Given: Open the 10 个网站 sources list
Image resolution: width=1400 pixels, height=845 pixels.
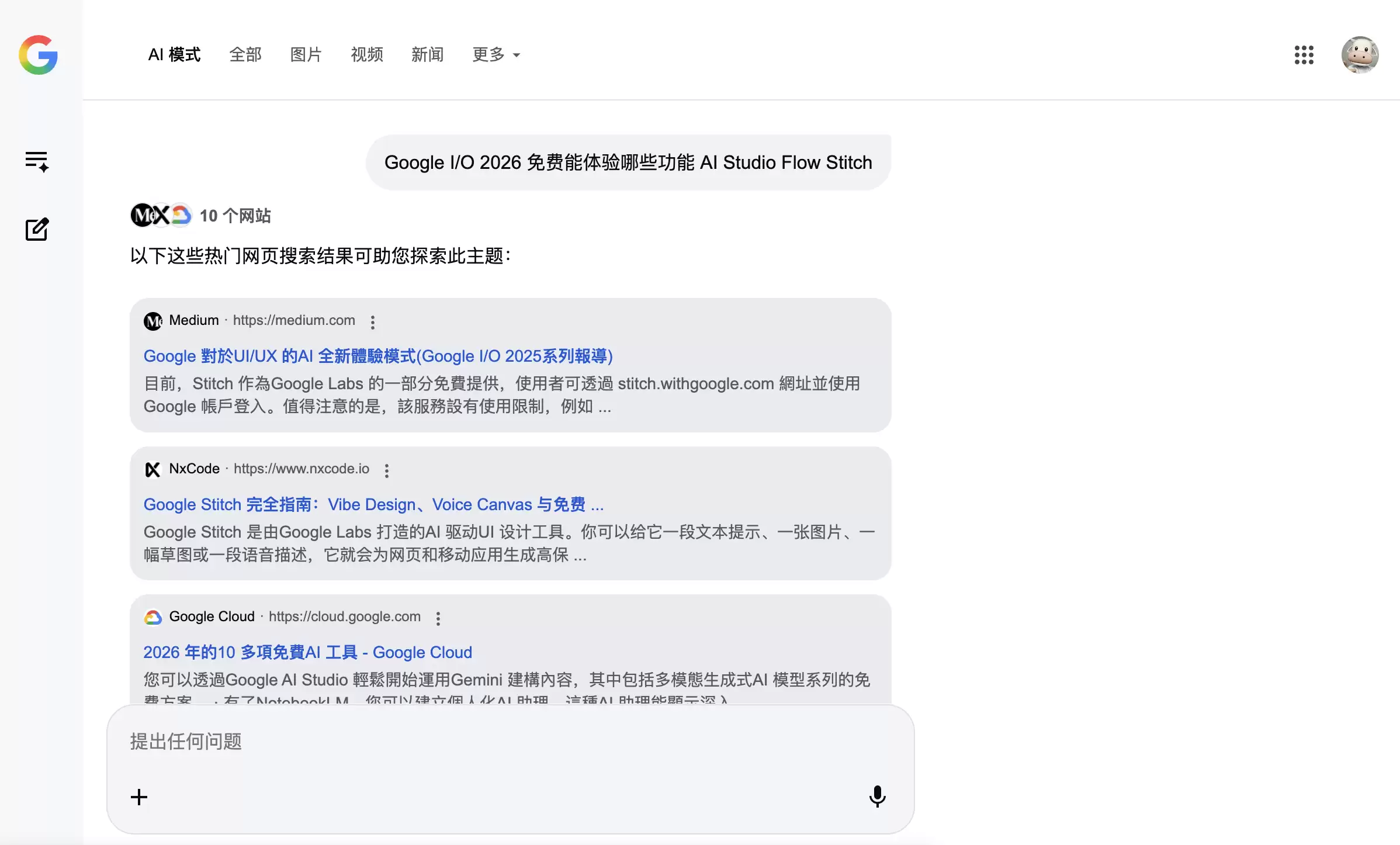Looking at the screenshot, I should coord(235,216).
